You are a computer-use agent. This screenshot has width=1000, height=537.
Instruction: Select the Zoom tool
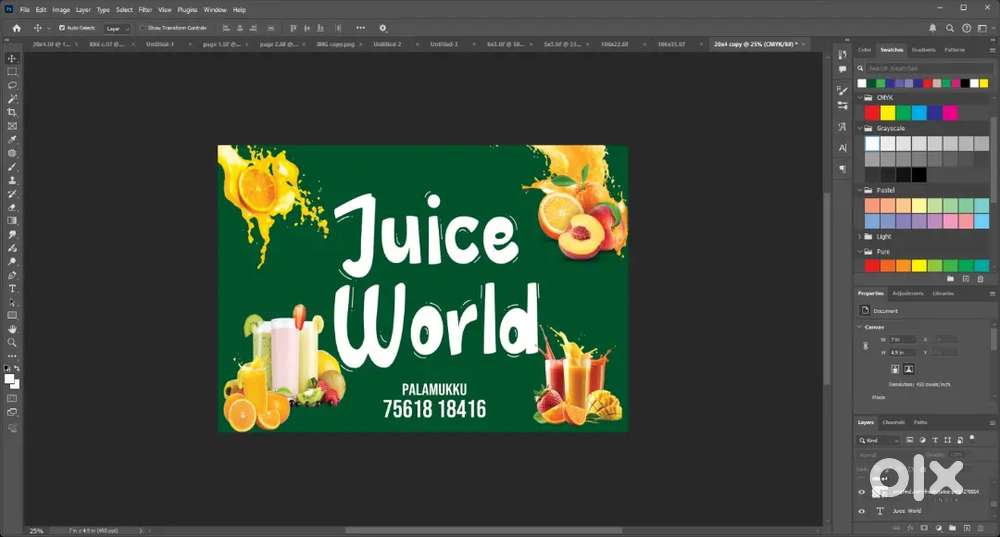(x=12, y=342)
